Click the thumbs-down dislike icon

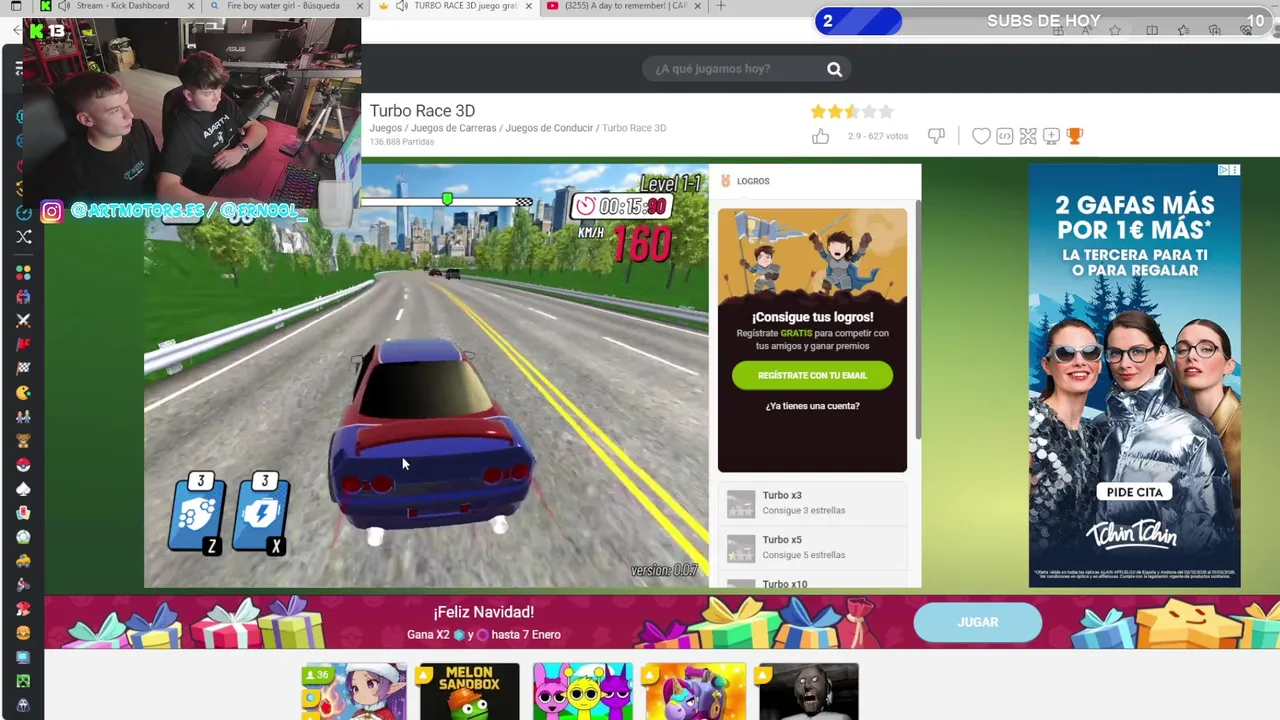(x=936, y=136)
